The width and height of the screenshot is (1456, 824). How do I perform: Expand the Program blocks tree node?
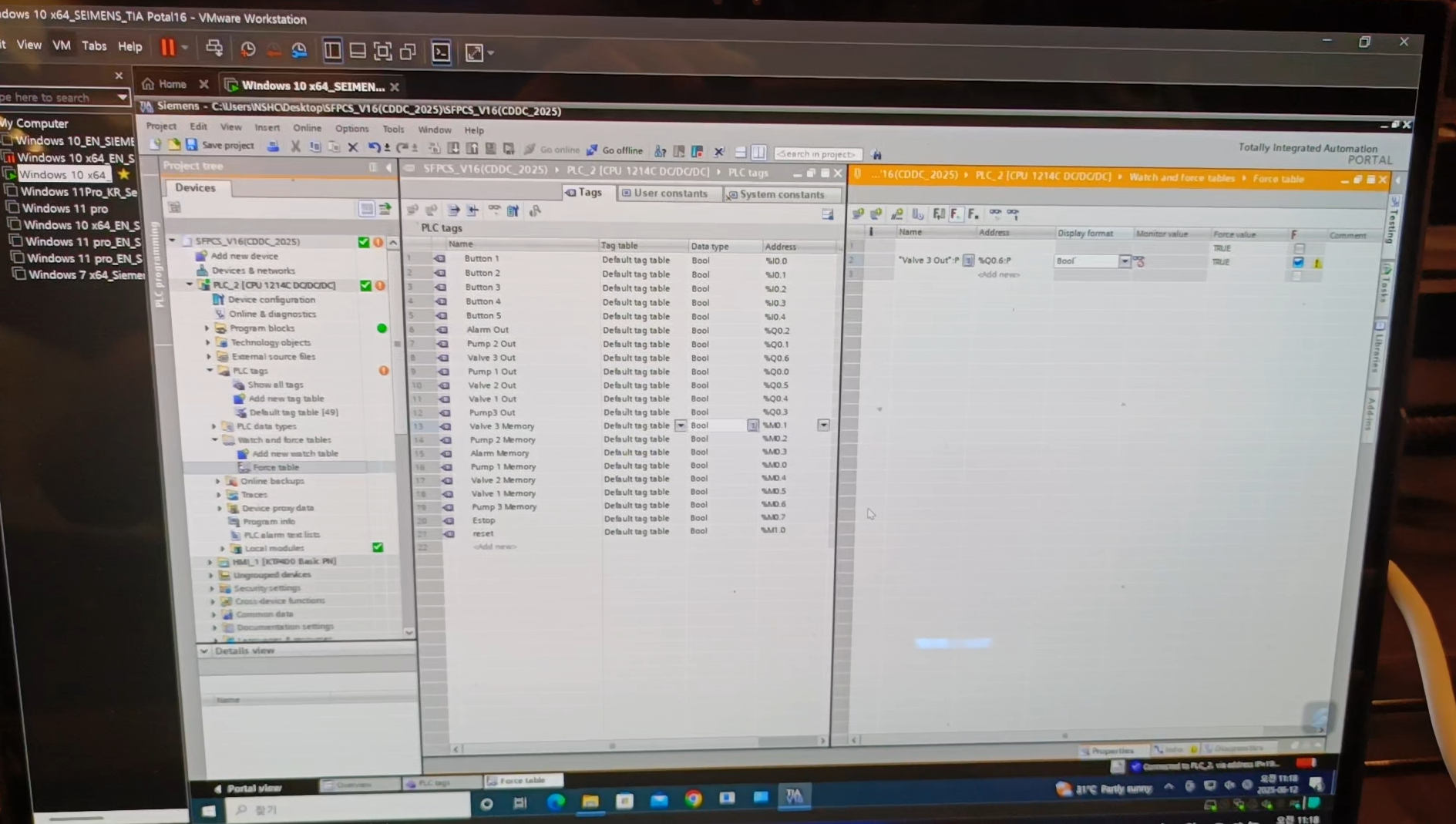tap(207, 328)
